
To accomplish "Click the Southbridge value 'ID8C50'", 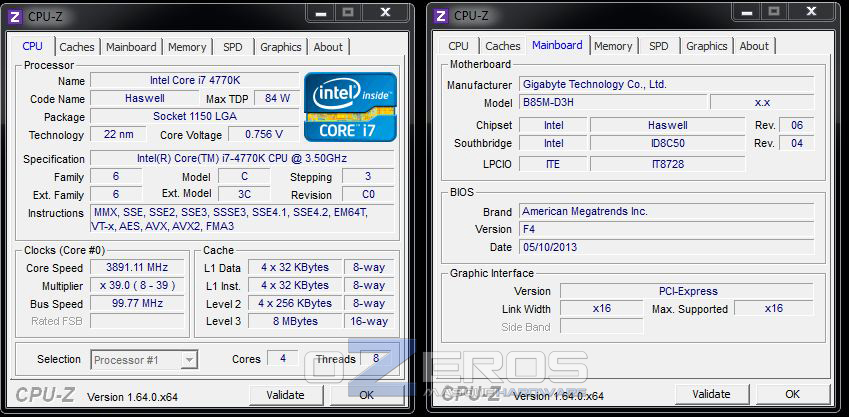I will pyautogui.click(x=668, y=144).
